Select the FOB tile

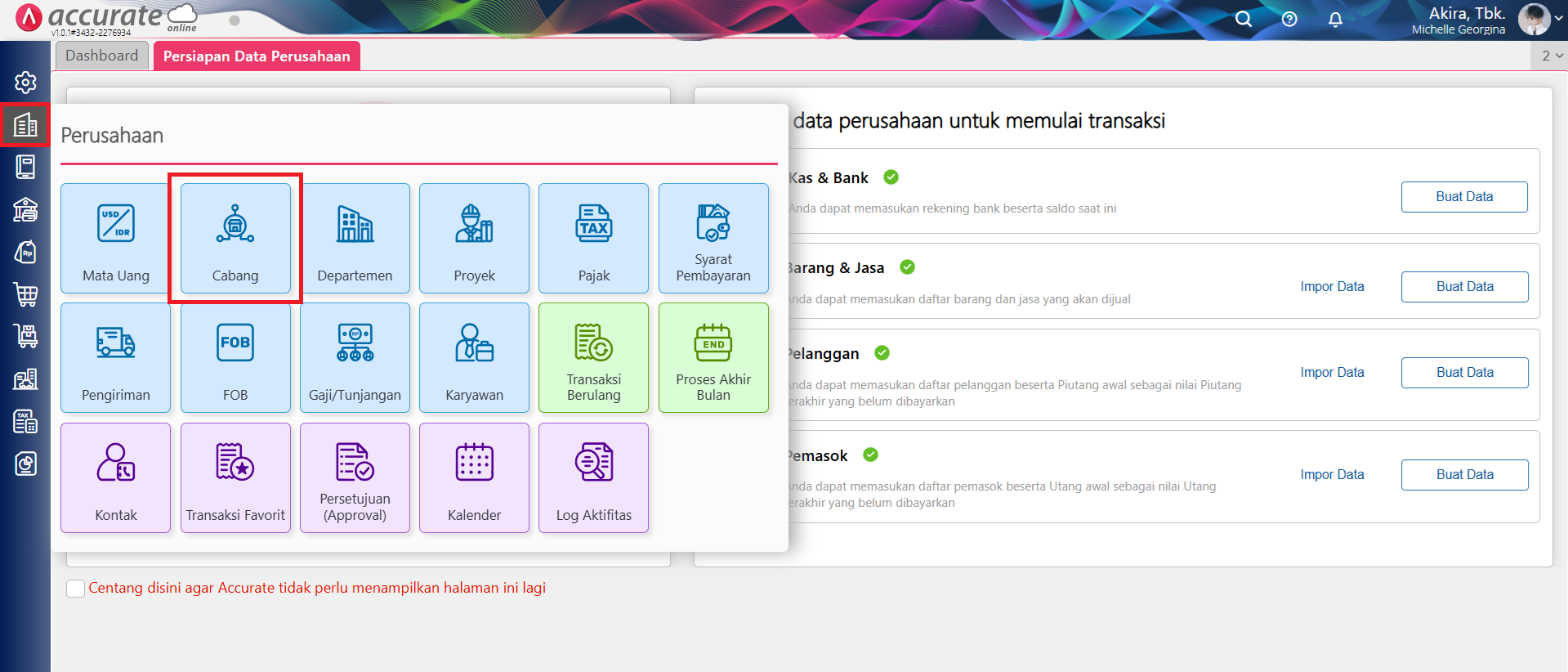pyautogui.click(x=235, y=357)
